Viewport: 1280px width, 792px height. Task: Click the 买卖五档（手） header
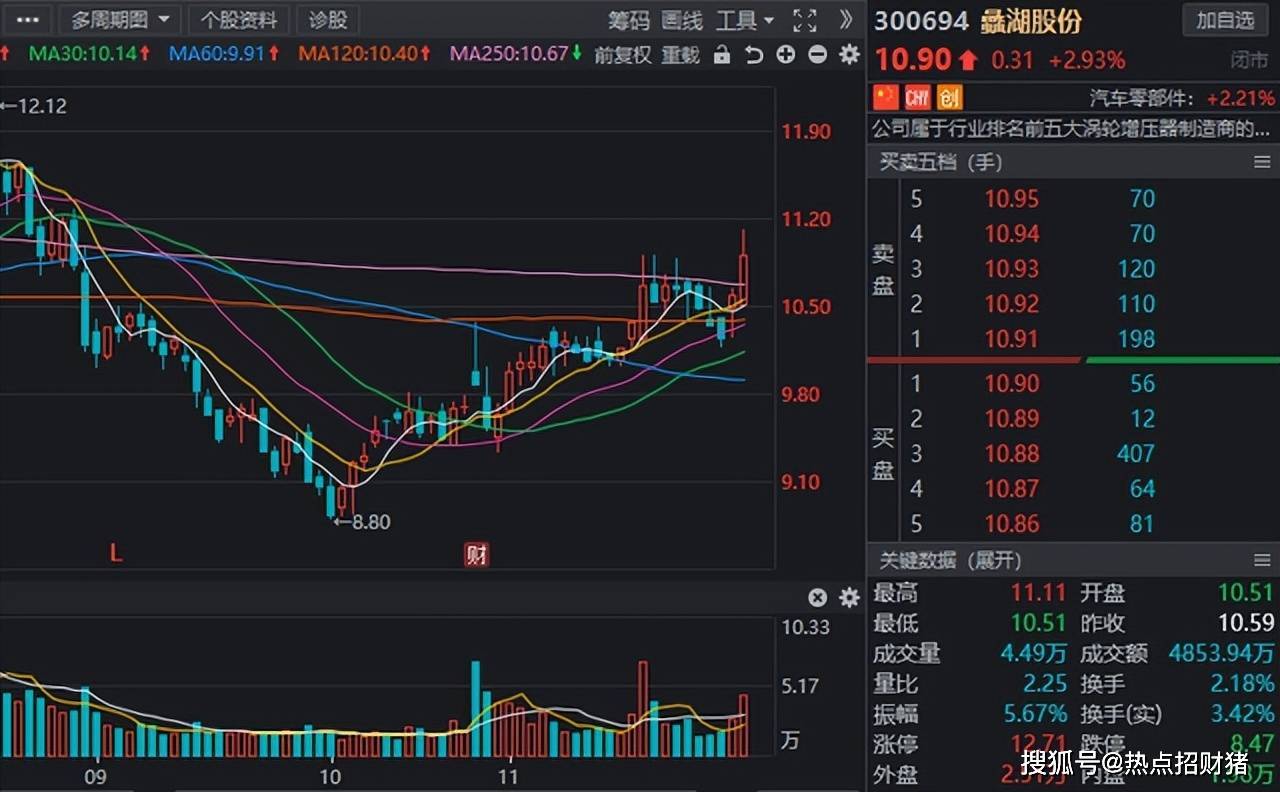pyautogui.click(x=940, y=162)
